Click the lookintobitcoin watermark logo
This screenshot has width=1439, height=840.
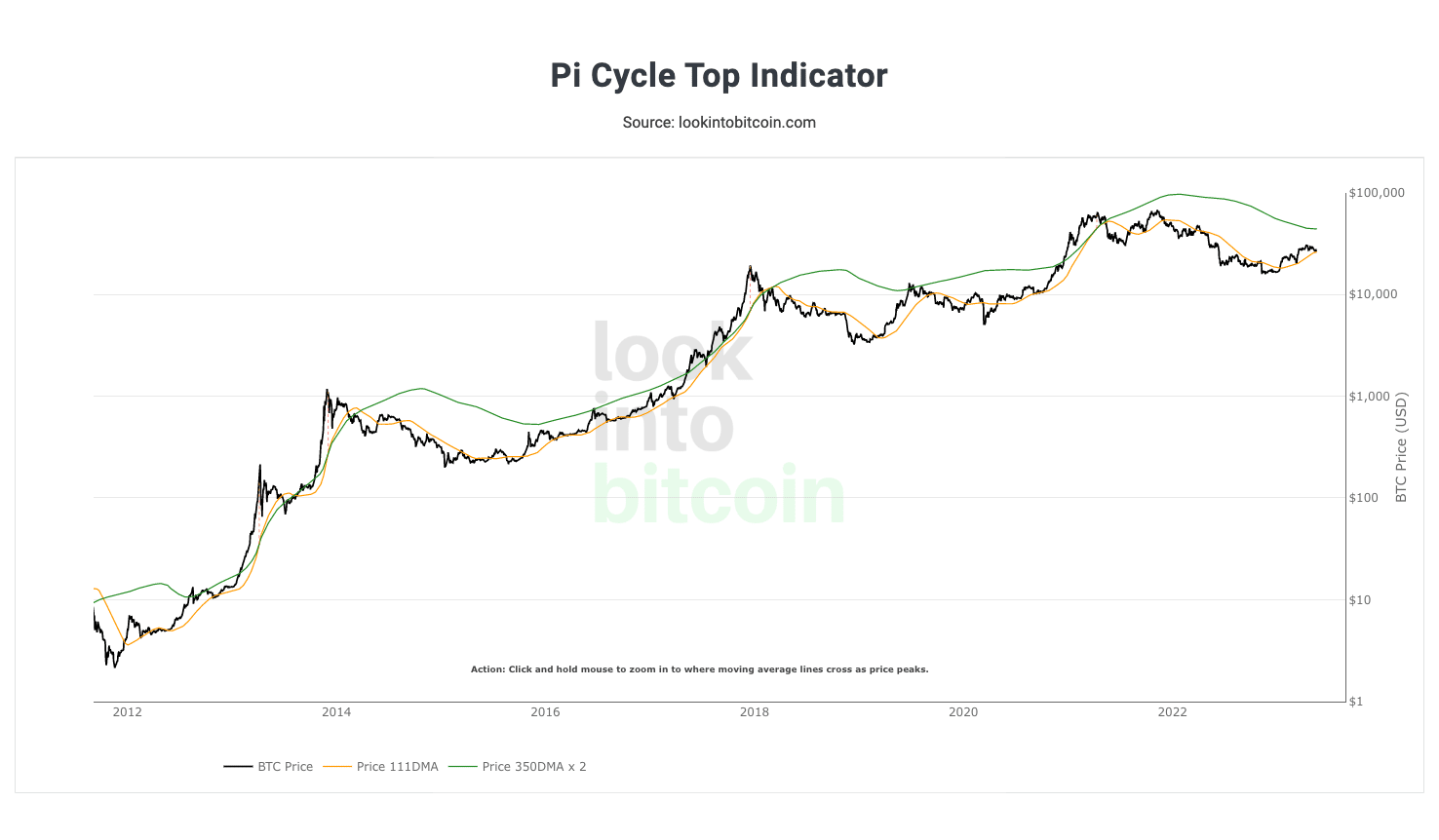[x=719, y=424]
